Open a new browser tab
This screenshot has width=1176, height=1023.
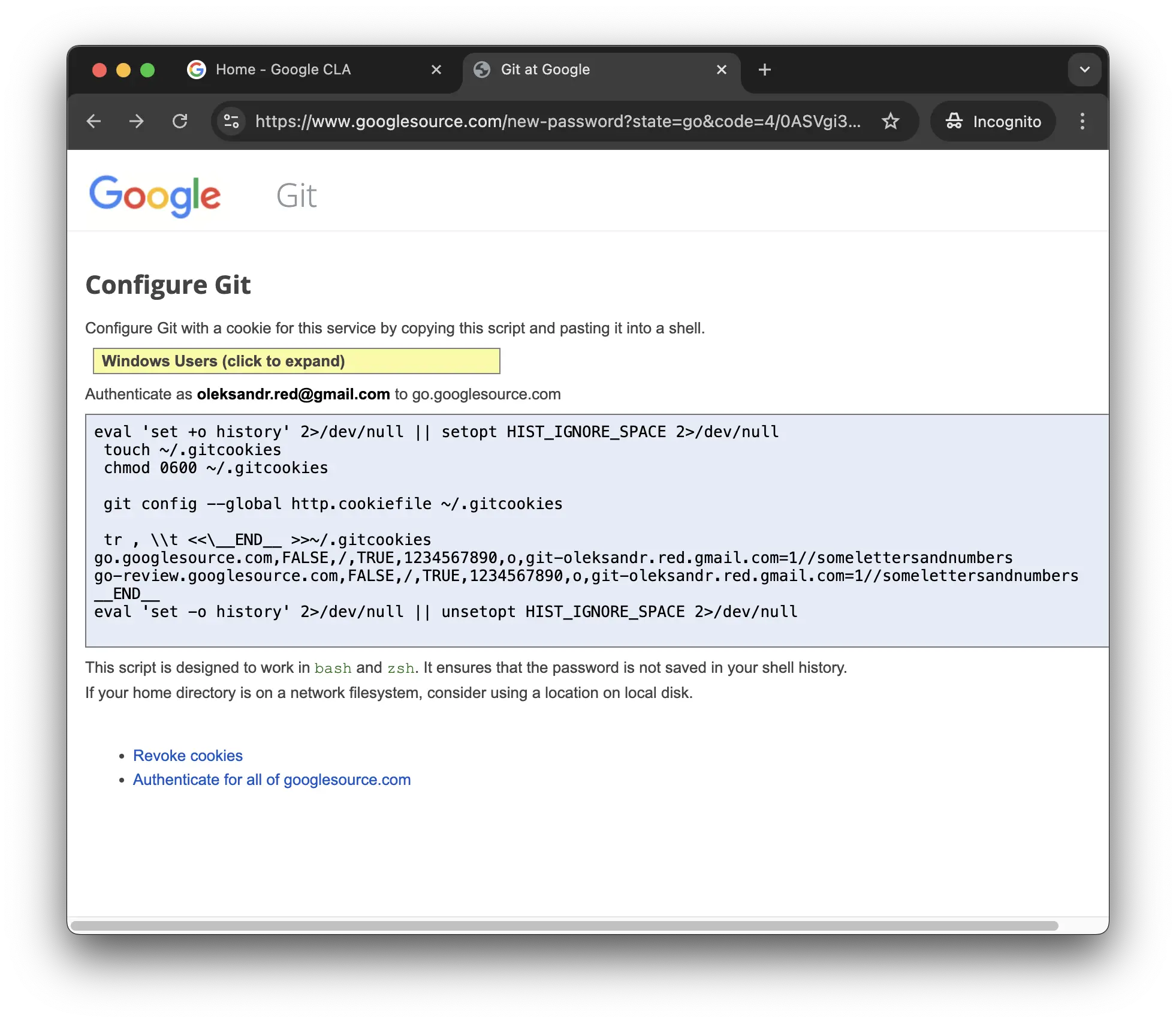(764, 69)
